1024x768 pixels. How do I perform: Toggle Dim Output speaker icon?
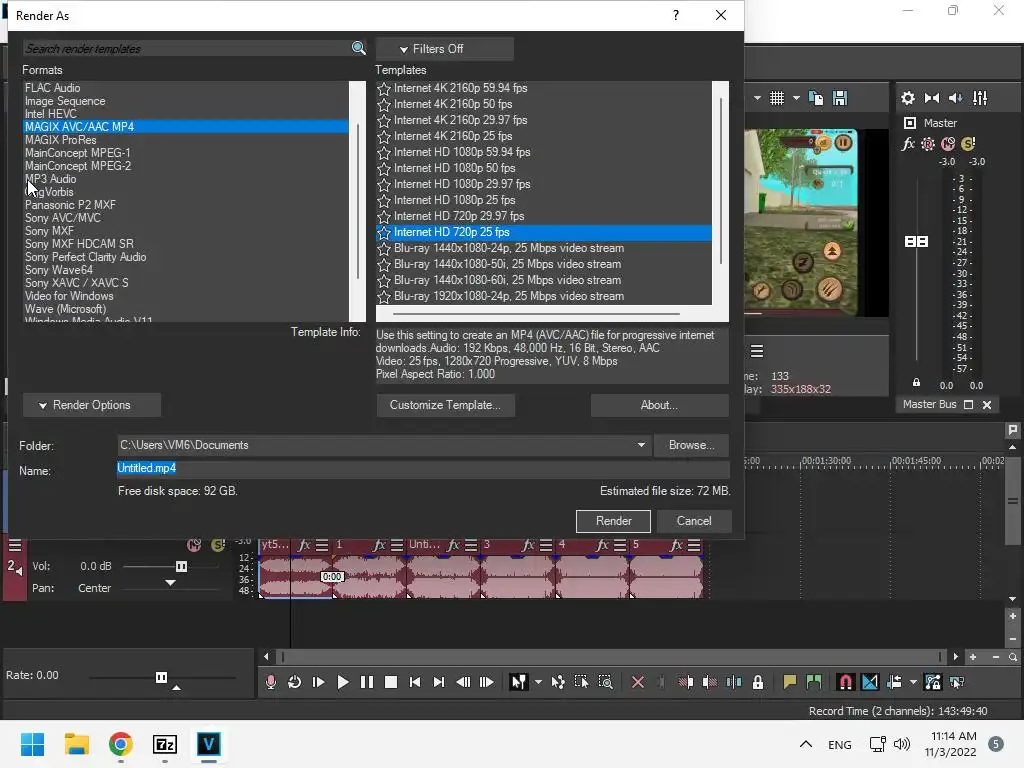tap(955, 98)
